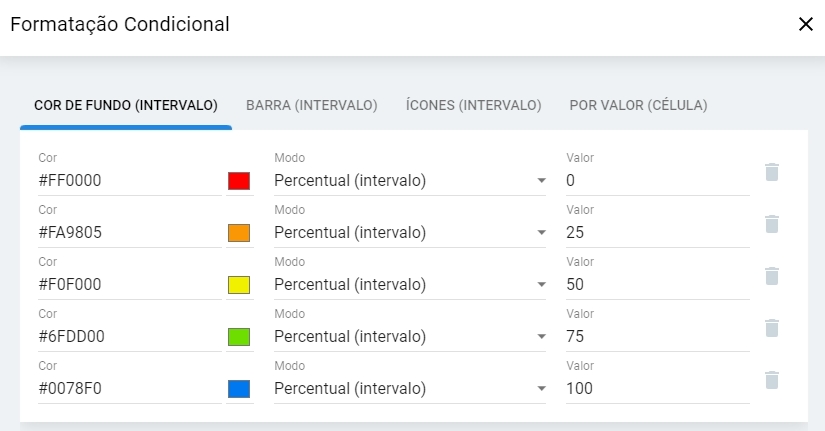Screen dimensions: 825x431
Task: Delete the #F0F000 color rule
Action: tap(771, 276)
